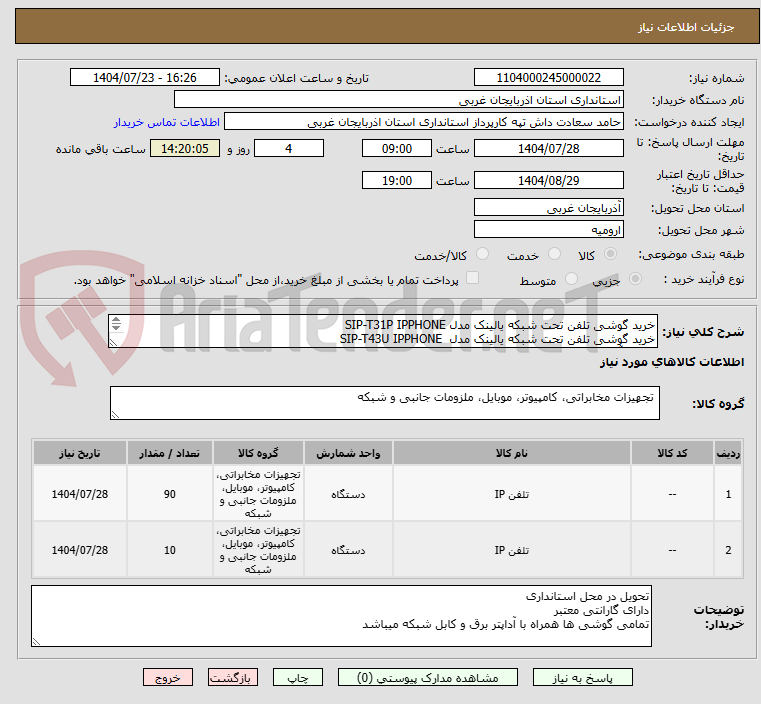Click row number 1 cell
This screenshot has width=761, height=704.
pyautogui.click(x=728, y=494)
